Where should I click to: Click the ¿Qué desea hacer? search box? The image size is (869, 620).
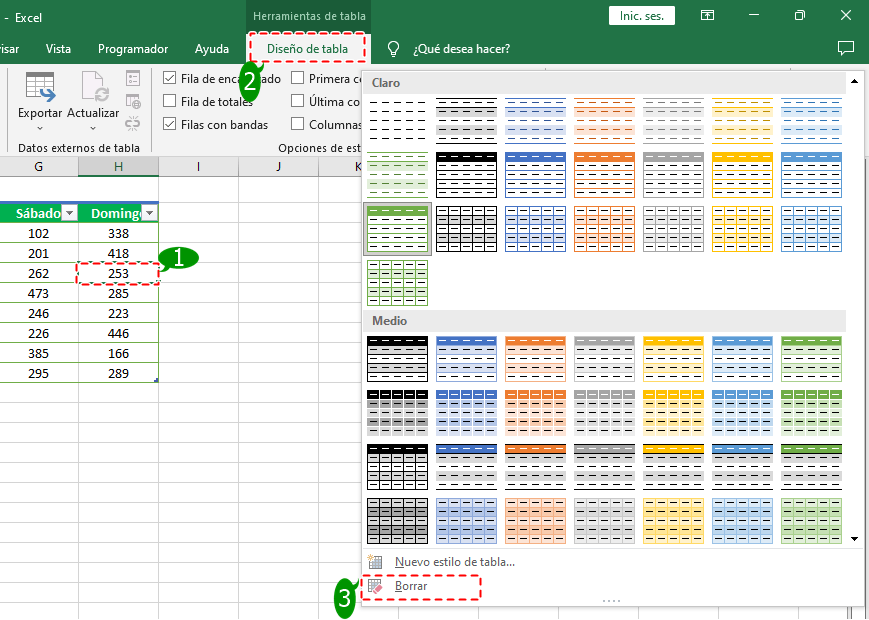coord(462,49)
